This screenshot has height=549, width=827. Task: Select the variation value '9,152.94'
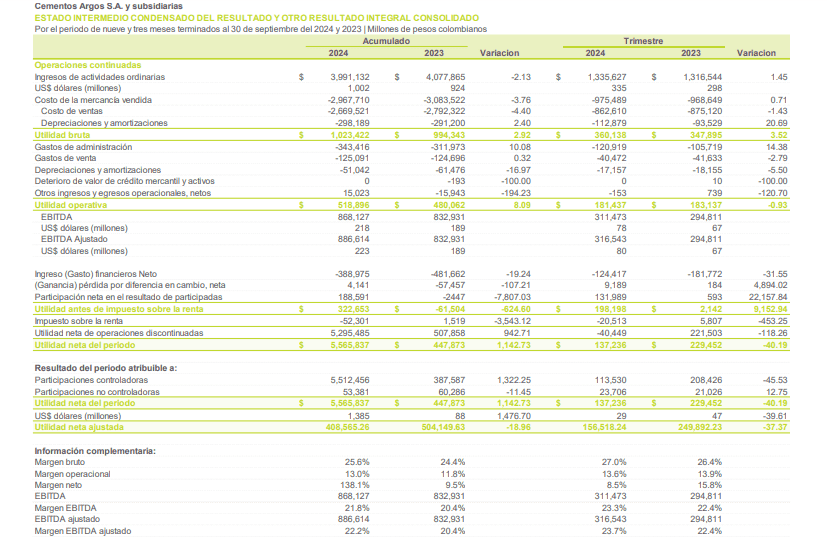(x=770, y=310)
